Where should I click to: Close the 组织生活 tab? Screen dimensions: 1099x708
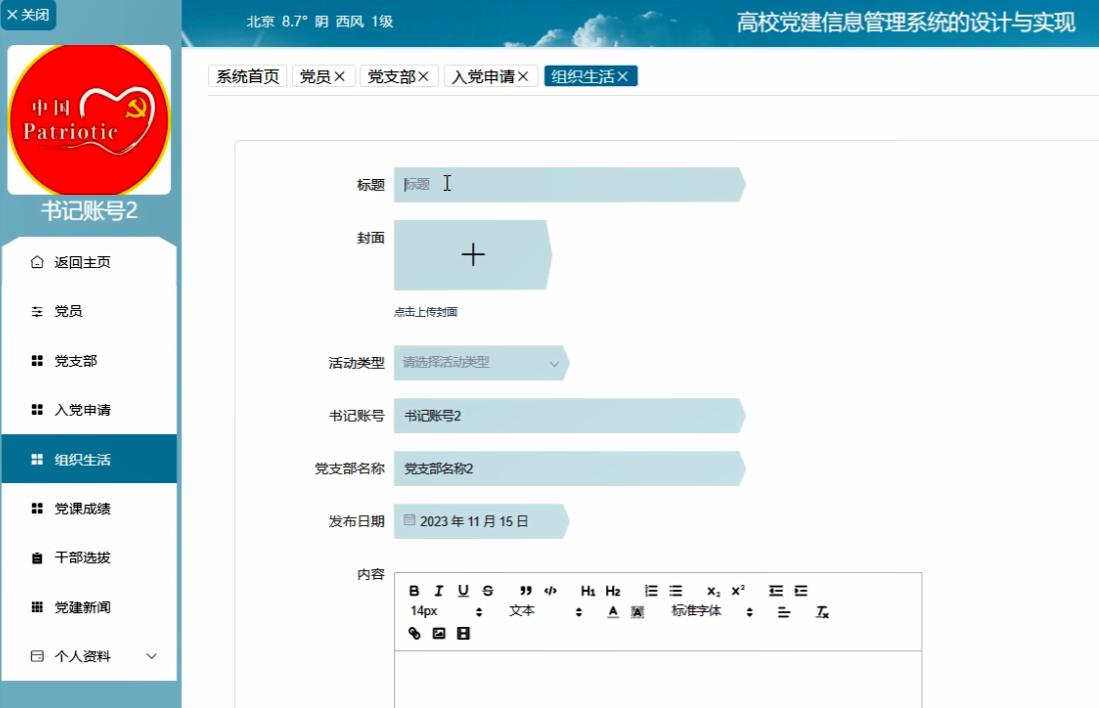(622, 76)
